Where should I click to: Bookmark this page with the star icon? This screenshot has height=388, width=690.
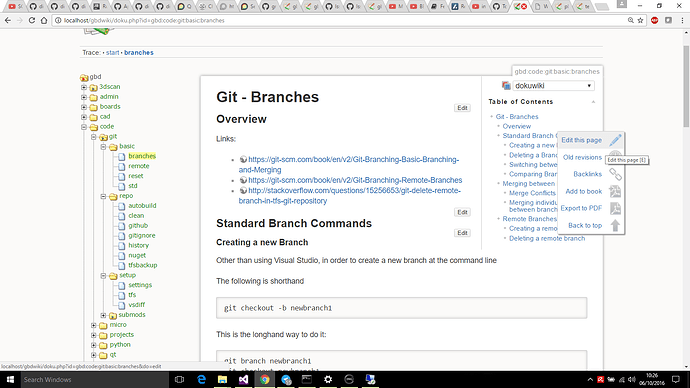[x=641, y=20]
